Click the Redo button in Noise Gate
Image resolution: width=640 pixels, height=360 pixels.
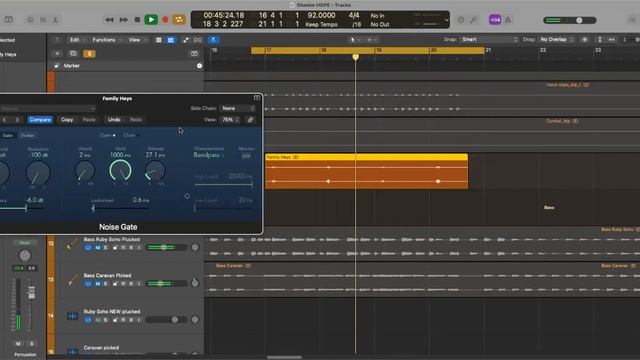(136, 120)
